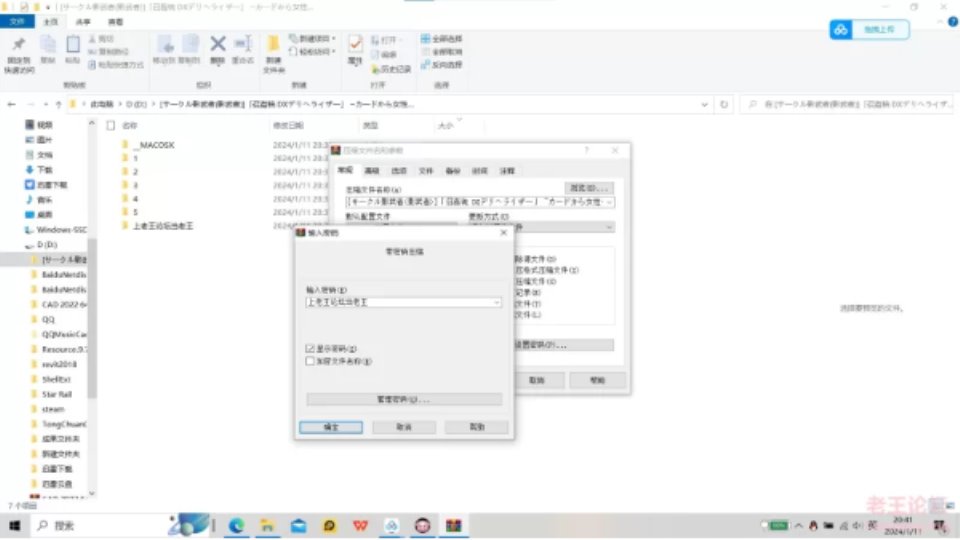Open recent locations dropdown beside Forward arrow

45,105
